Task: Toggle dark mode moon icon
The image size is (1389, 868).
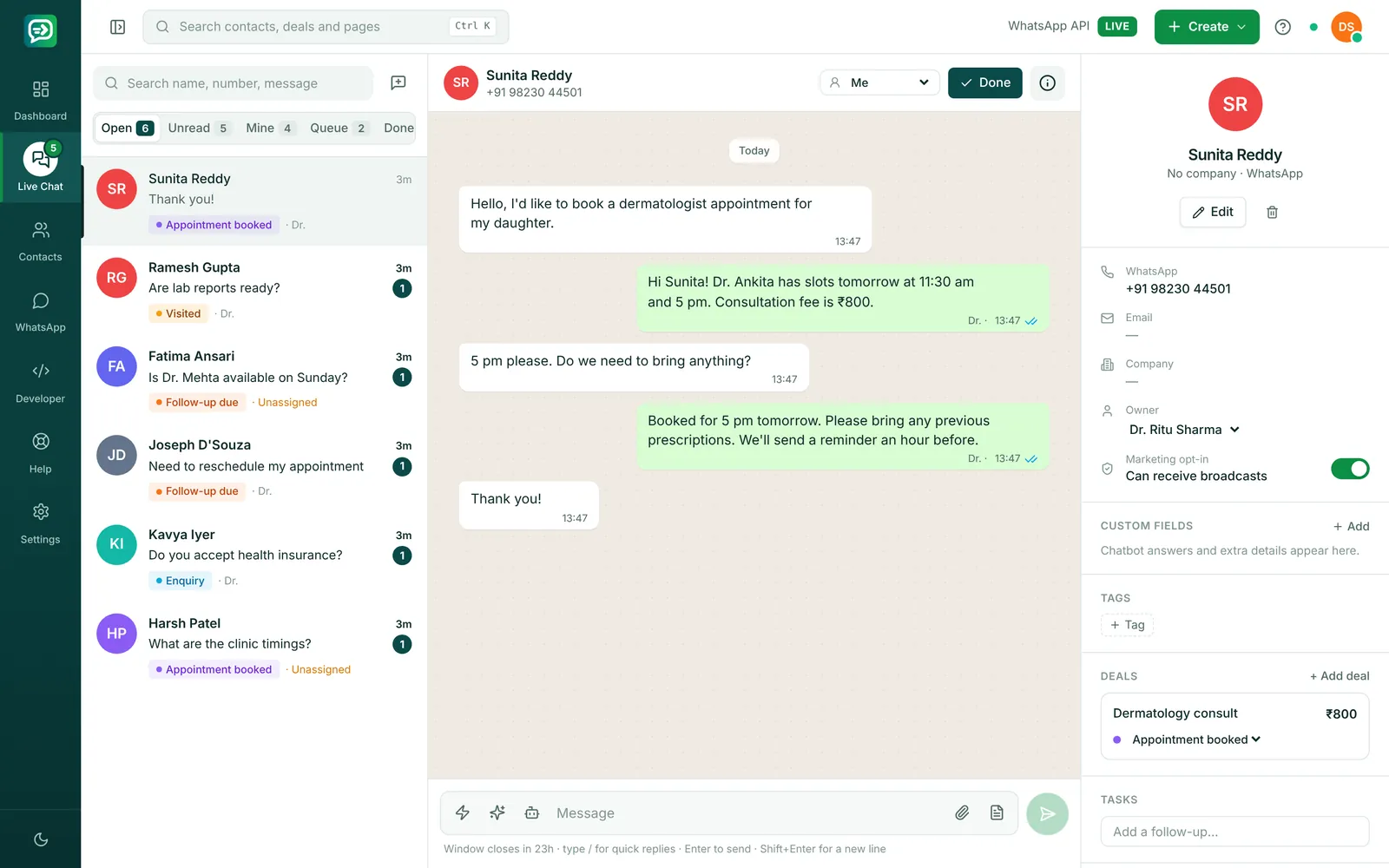Action: pyautogui.click(x=40, y=839)
